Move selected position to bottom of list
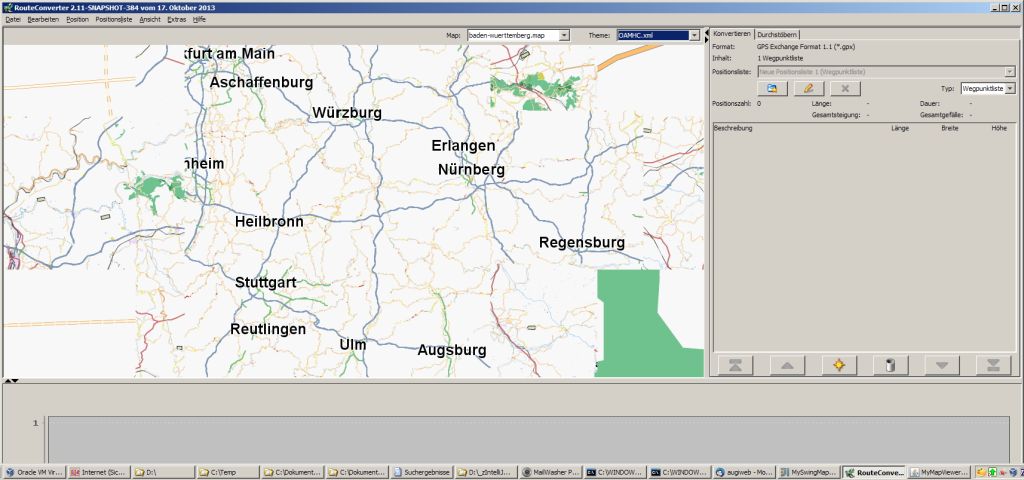This screenshot has height=480, width=1024. click(x=993, y=365)
